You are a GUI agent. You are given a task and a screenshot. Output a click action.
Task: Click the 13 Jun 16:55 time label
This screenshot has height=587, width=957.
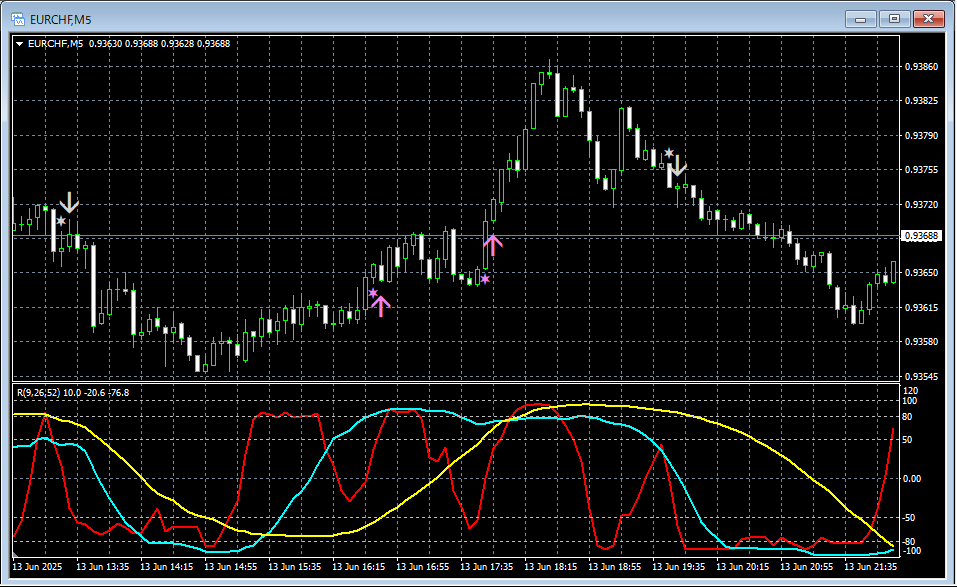(x=423, y=567)
